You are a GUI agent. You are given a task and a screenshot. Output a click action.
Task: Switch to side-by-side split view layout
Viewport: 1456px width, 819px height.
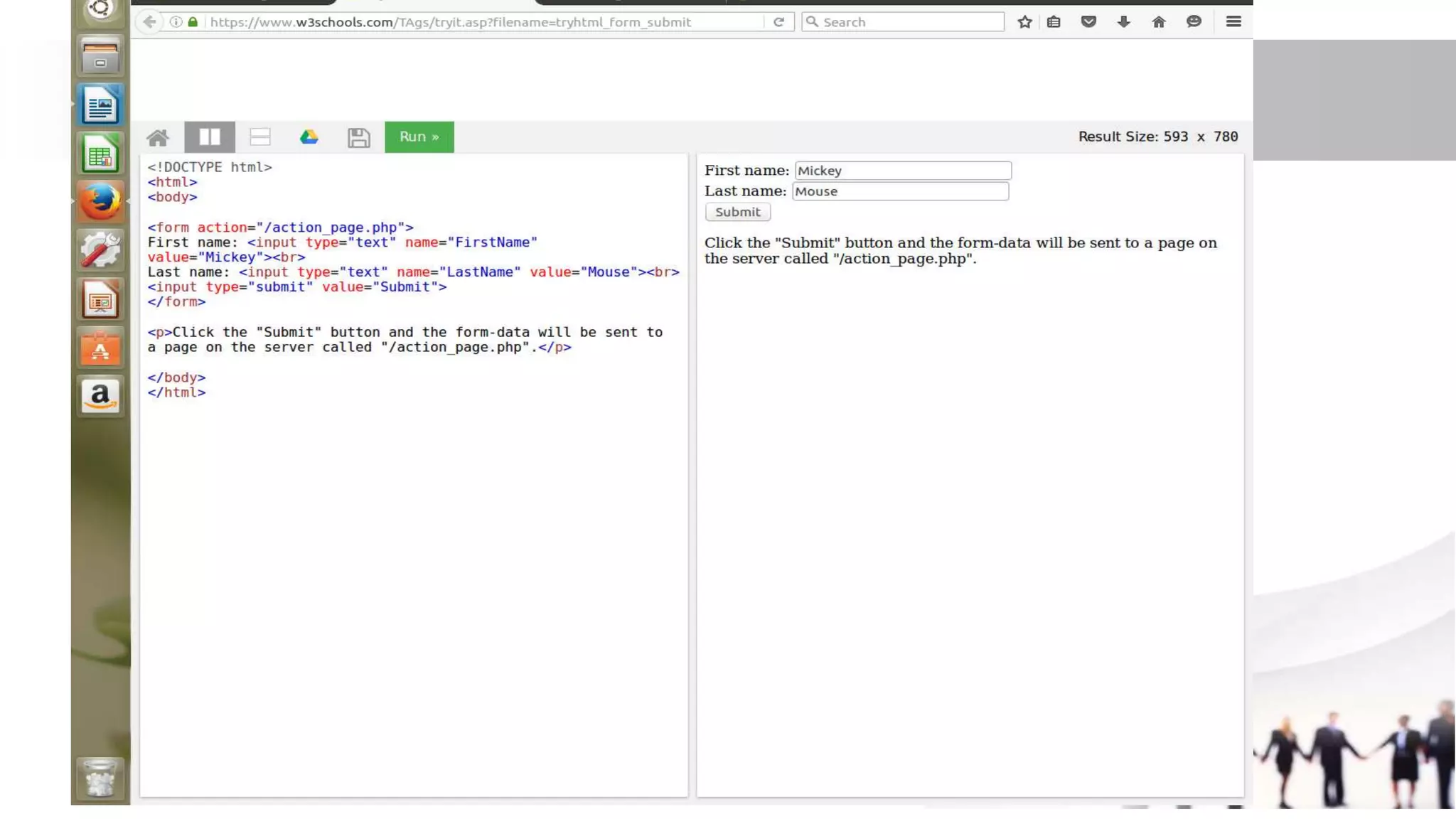click(210, 137)
